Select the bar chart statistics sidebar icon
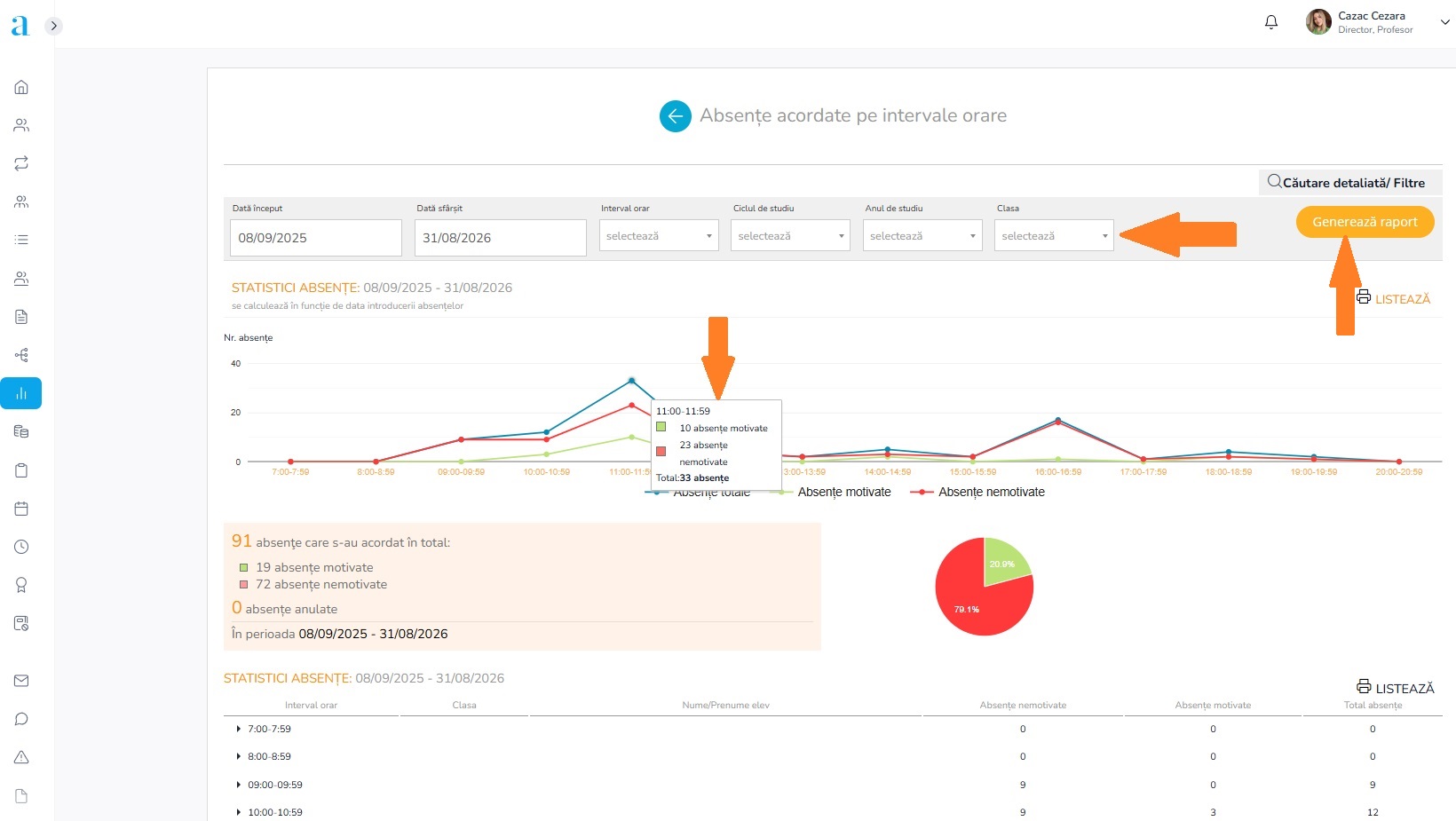This screenshot has height=821, width=1456. tap(21, 393)
